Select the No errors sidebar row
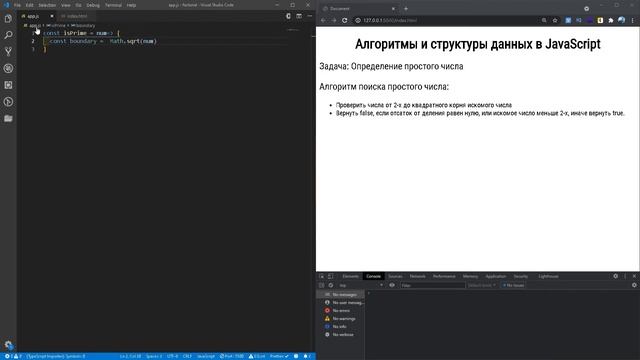 click(341, 311)
